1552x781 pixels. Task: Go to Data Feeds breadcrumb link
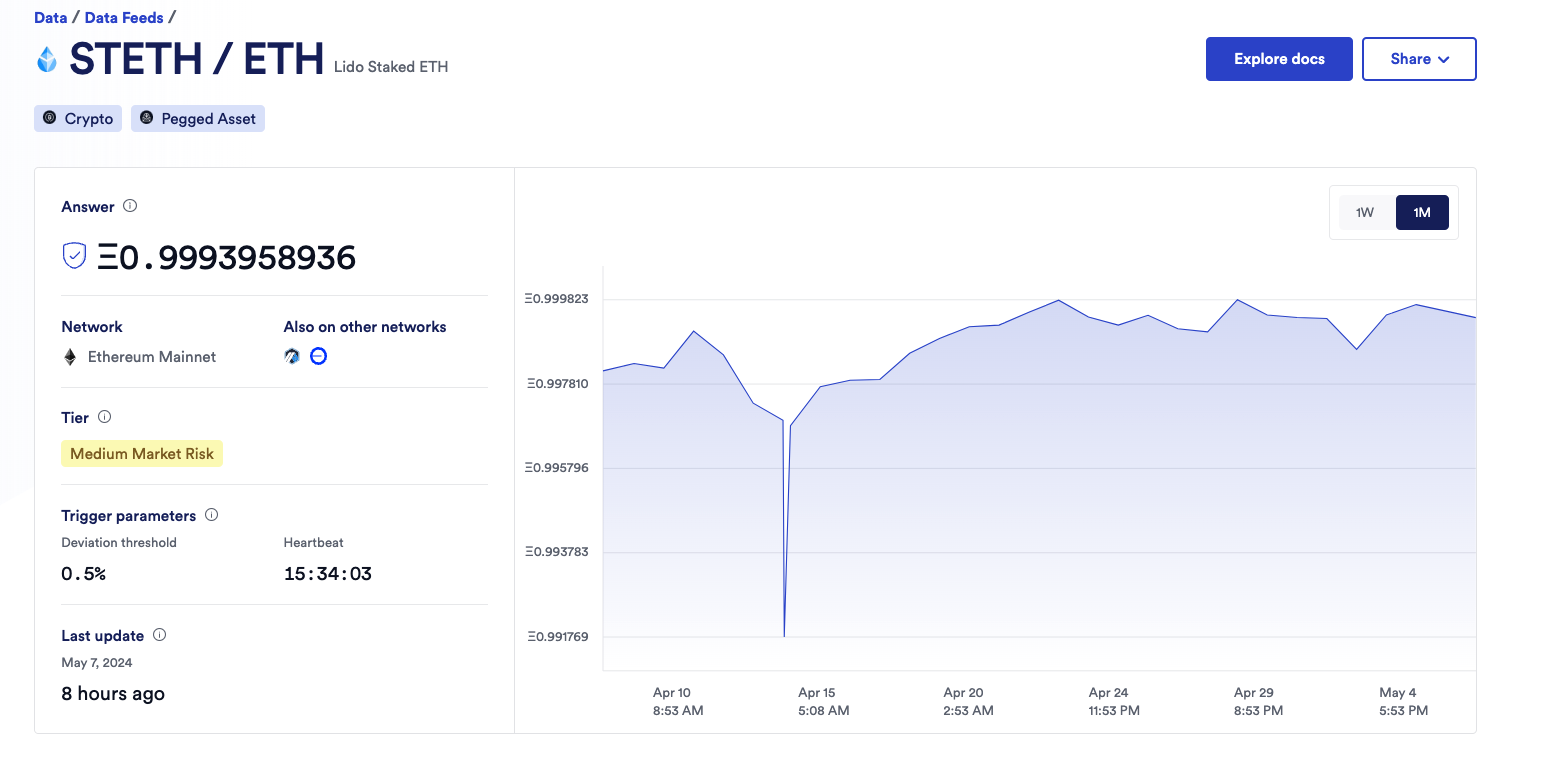coord(124,17)
